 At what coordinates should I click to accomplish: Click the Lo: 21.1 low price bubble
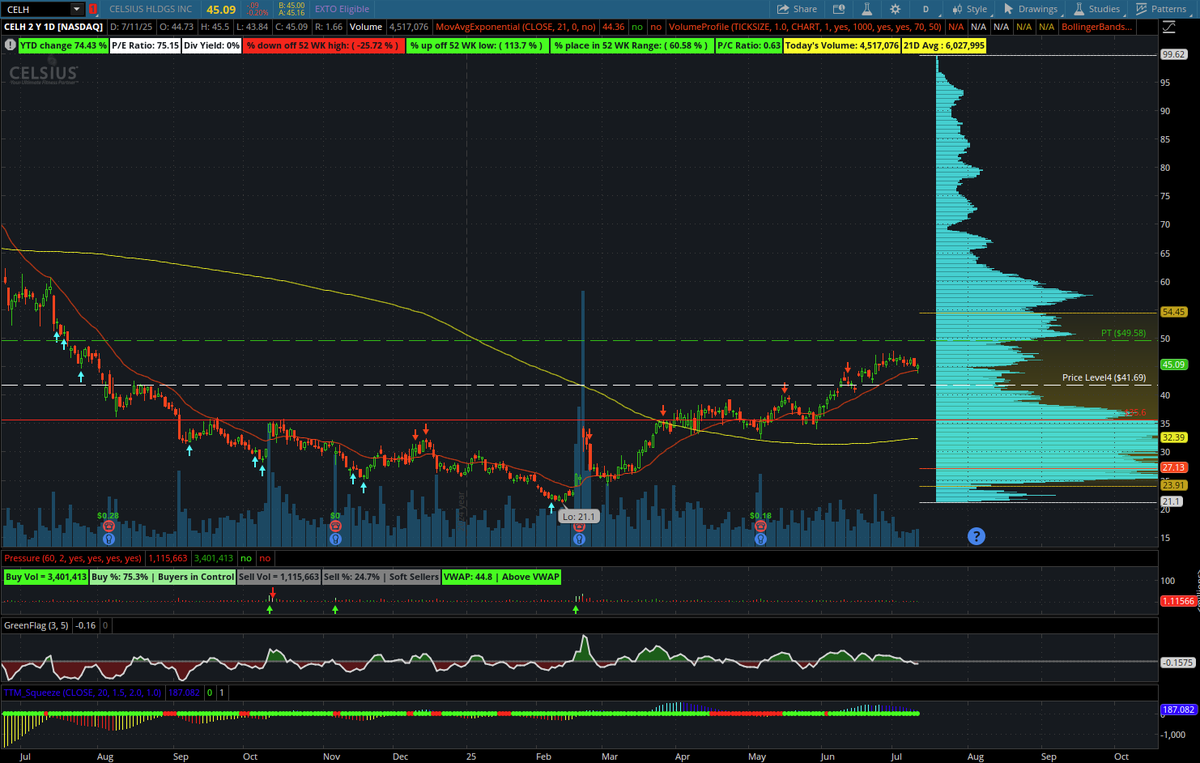[x=580, y=517]
